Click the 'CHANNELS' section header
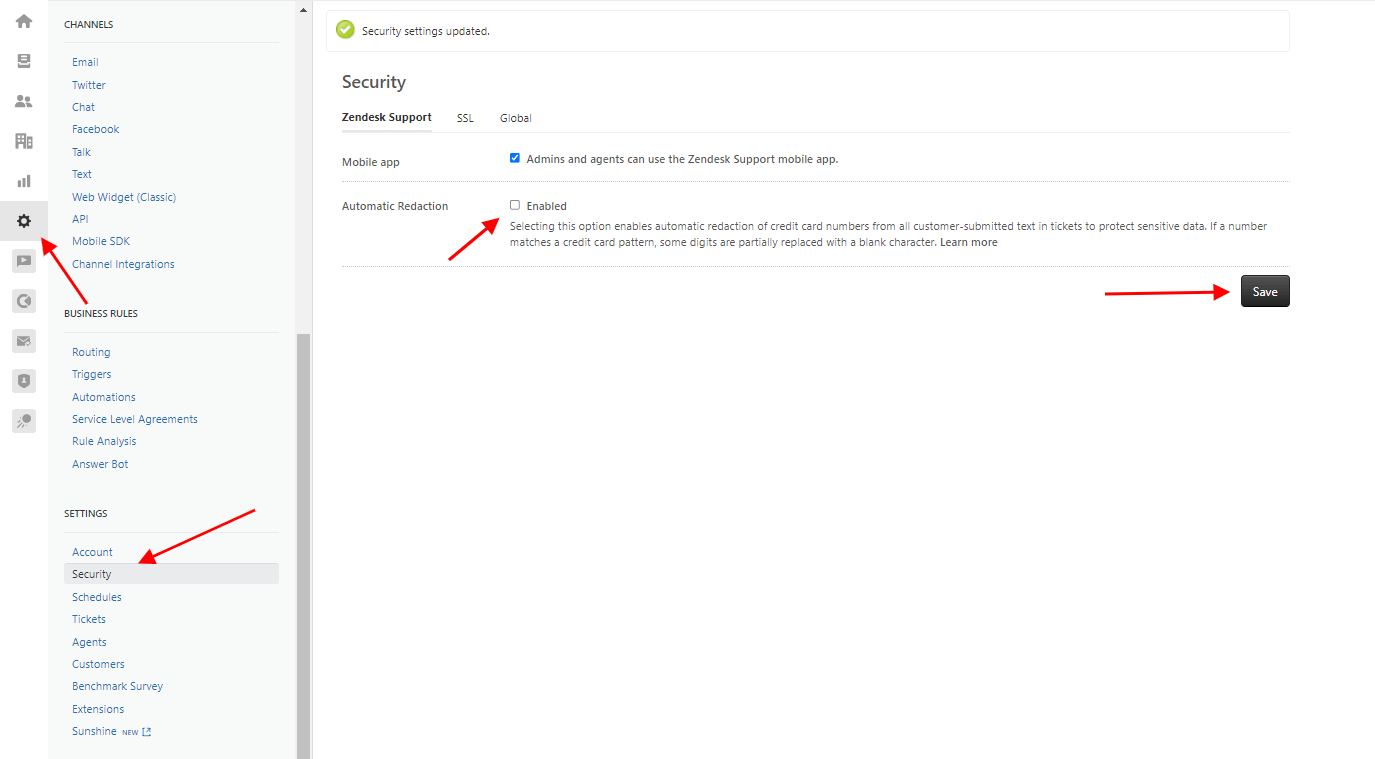This screenshot has width=1375, height=759. click(x=88, y=24)
